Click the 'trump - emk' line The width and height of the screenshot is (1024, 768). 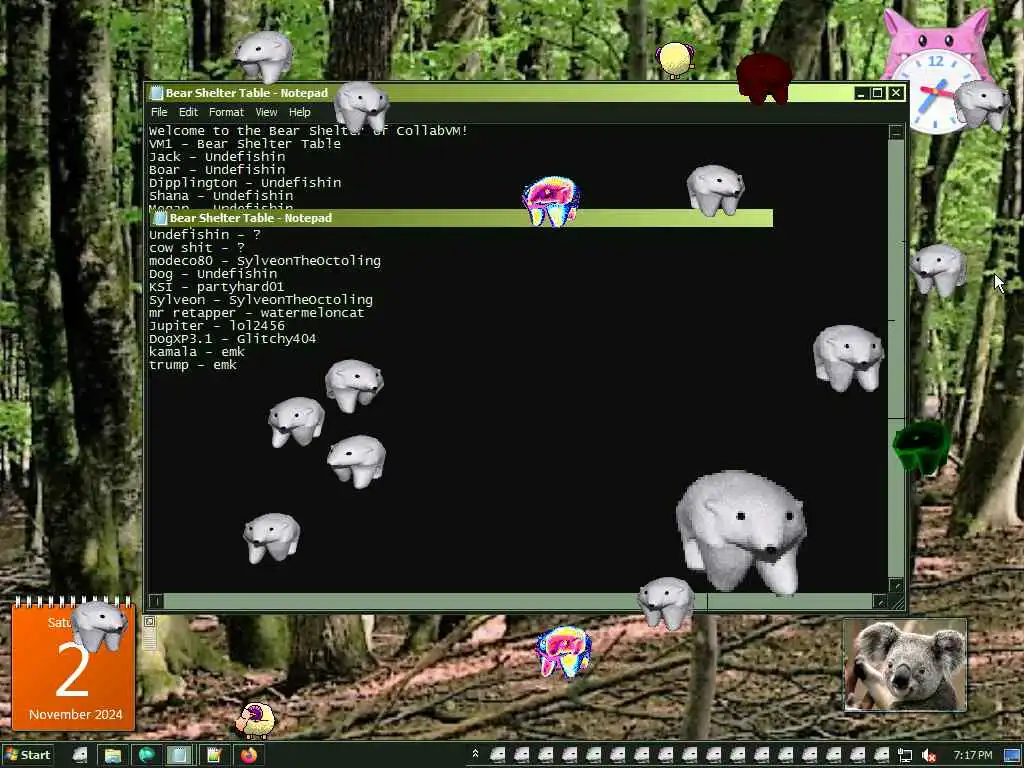193,365
